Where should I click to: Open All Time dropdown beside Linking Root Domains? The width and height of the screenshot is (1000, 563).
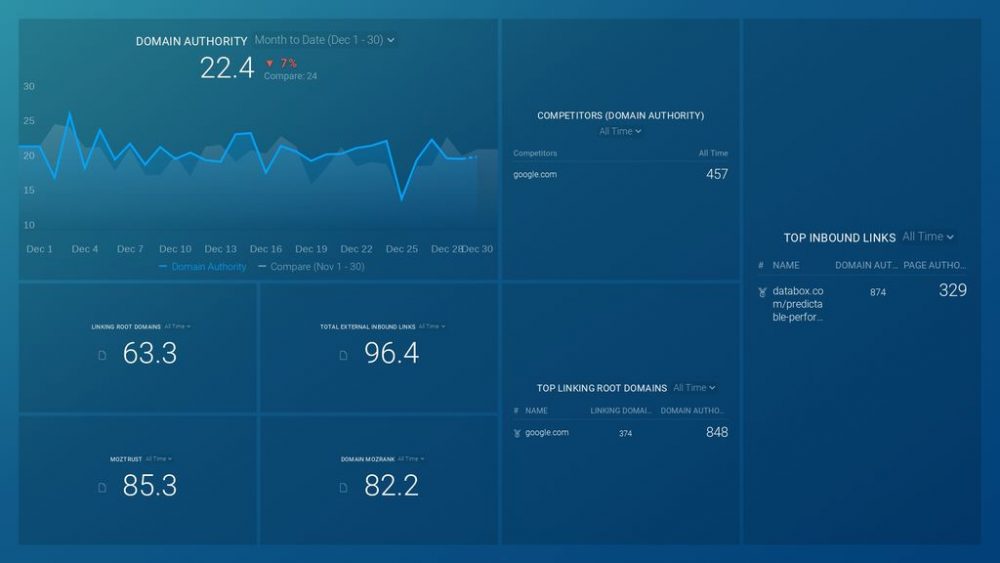(x=177, y=326)
